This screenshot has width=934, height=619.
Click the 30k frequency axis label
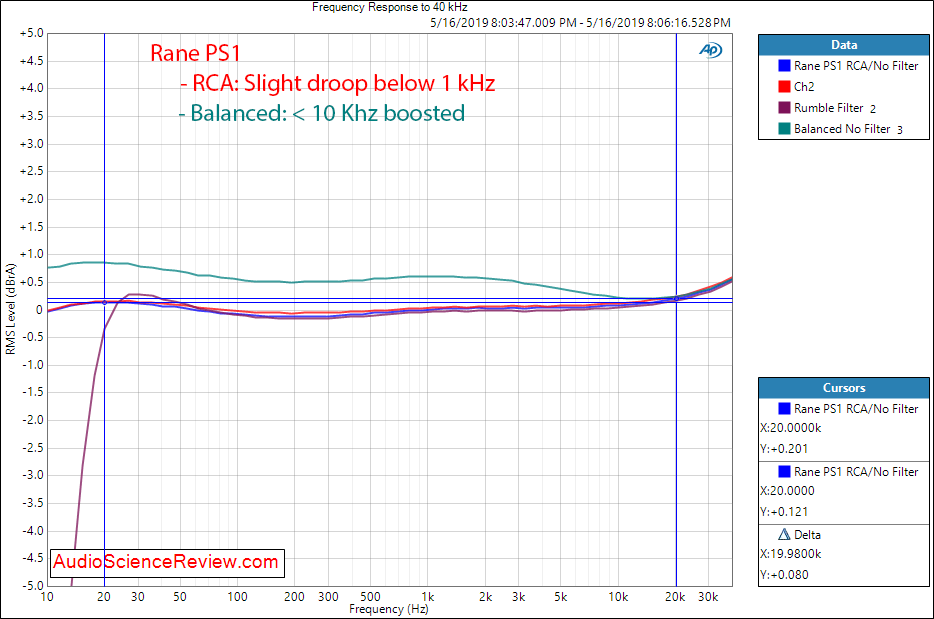[708, 597]
